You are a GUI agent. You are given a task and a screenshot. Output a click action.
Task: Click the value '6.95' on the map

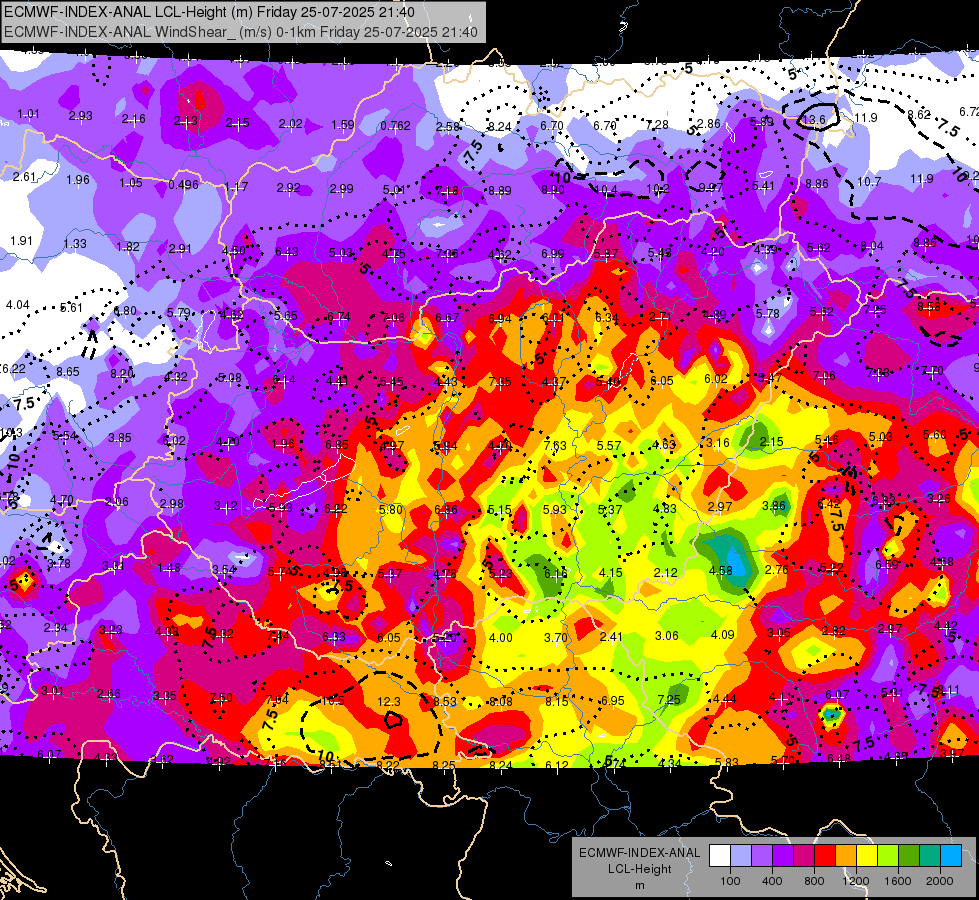(612, 701)
